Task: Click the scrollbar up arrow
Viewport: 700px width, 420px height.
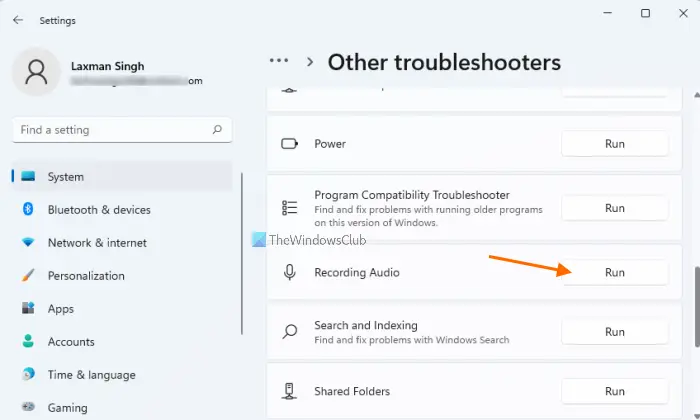Action: [697, 95]
